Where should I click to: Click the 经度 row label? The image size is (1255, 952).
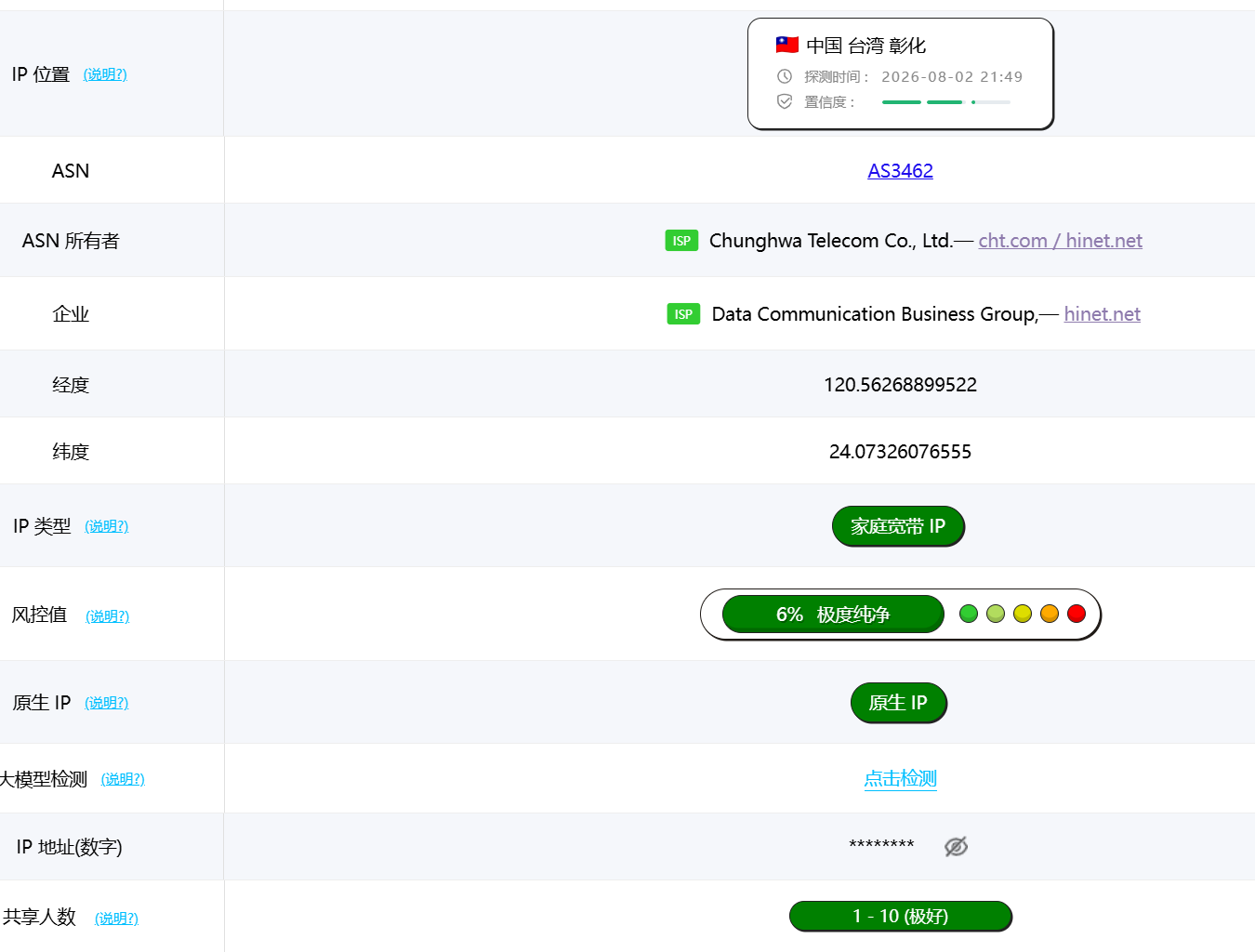coord(71,385)
